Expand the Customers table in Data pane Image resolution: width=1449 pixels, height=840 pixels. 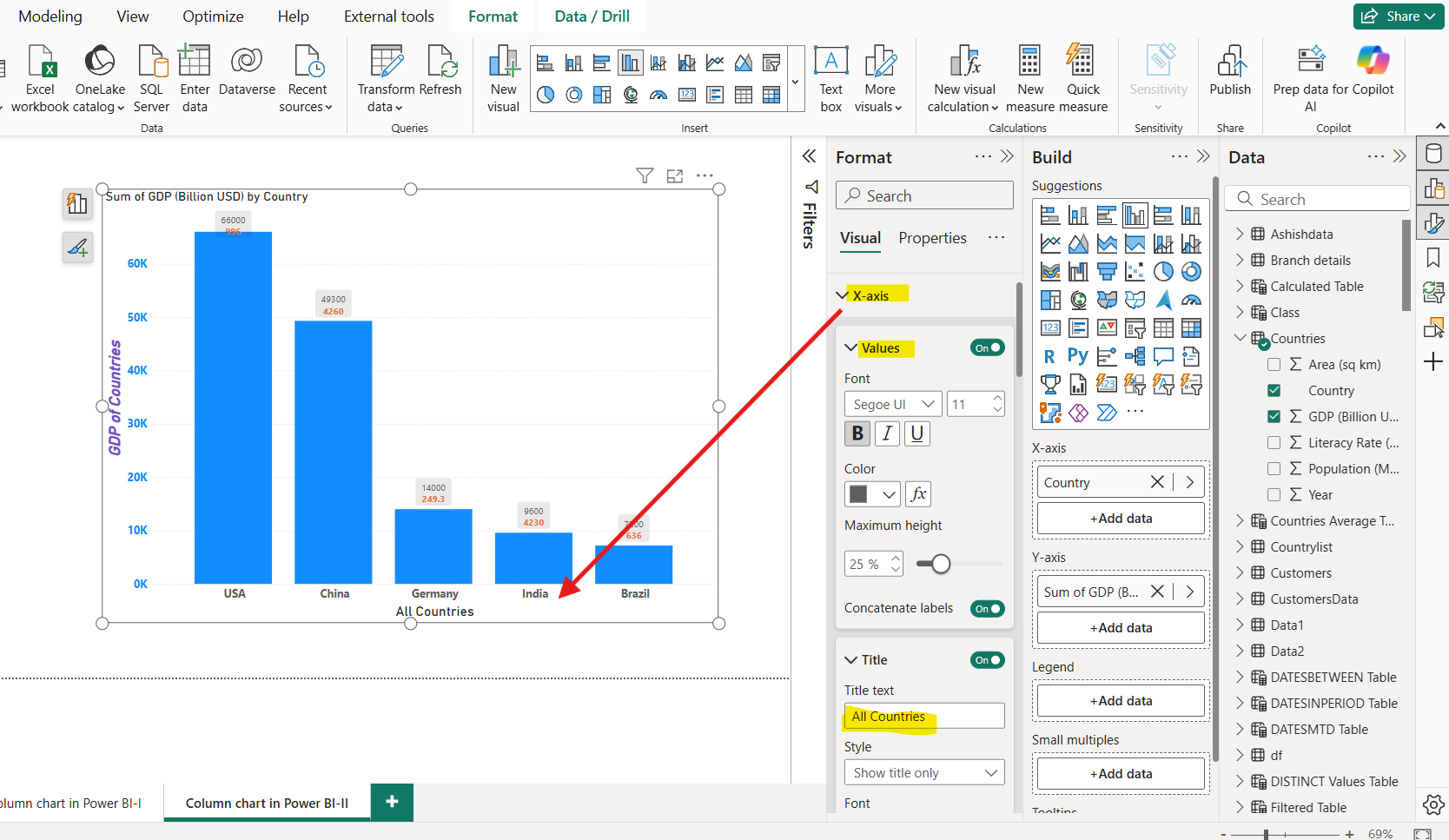tap(1240, 573)
